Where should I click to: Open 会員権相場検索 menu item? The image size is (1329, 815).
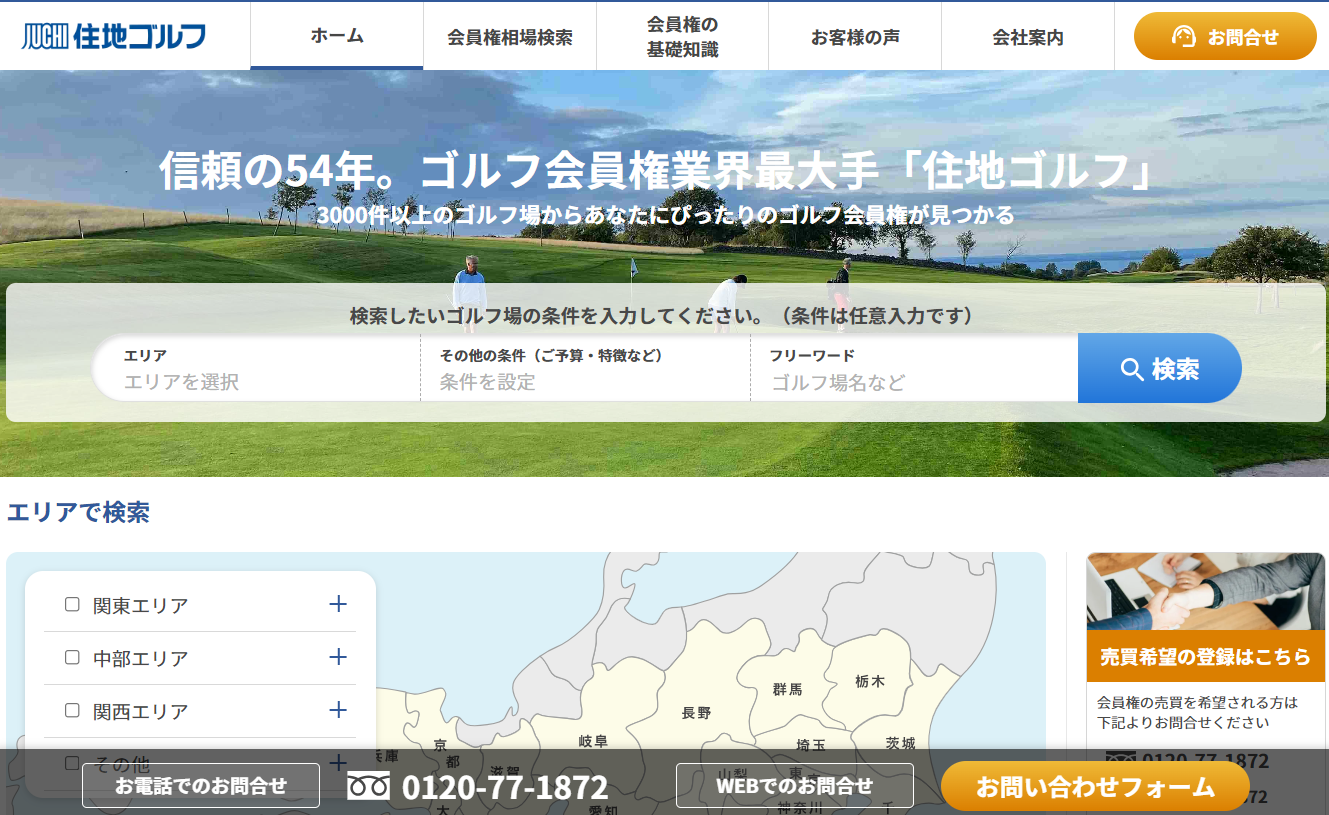point(510,37)
